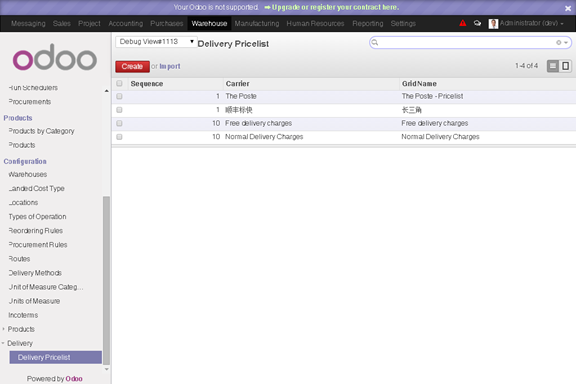Viewport: 576px width, 384px height.
Task: Click the red warning triangle icon
Action: pyautogui.click(x=462, y=23)
